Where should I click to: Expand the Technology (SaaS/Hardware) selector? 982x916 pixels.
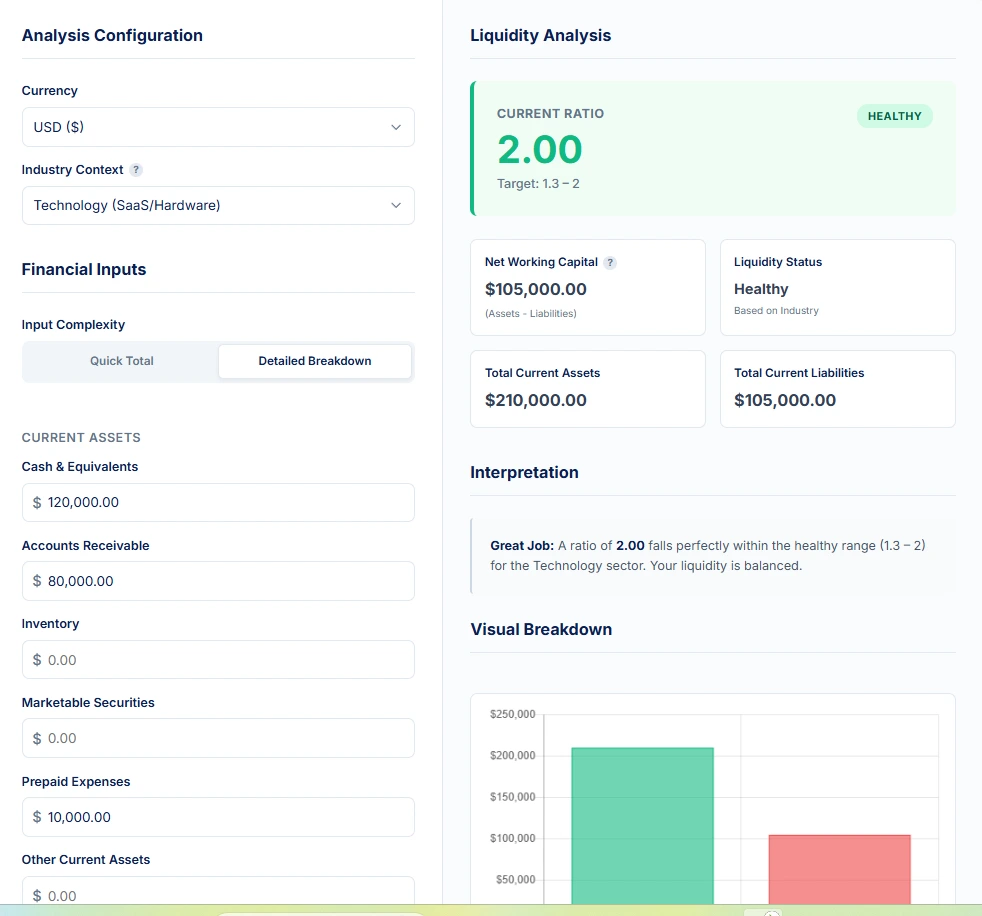coord(218,205)
